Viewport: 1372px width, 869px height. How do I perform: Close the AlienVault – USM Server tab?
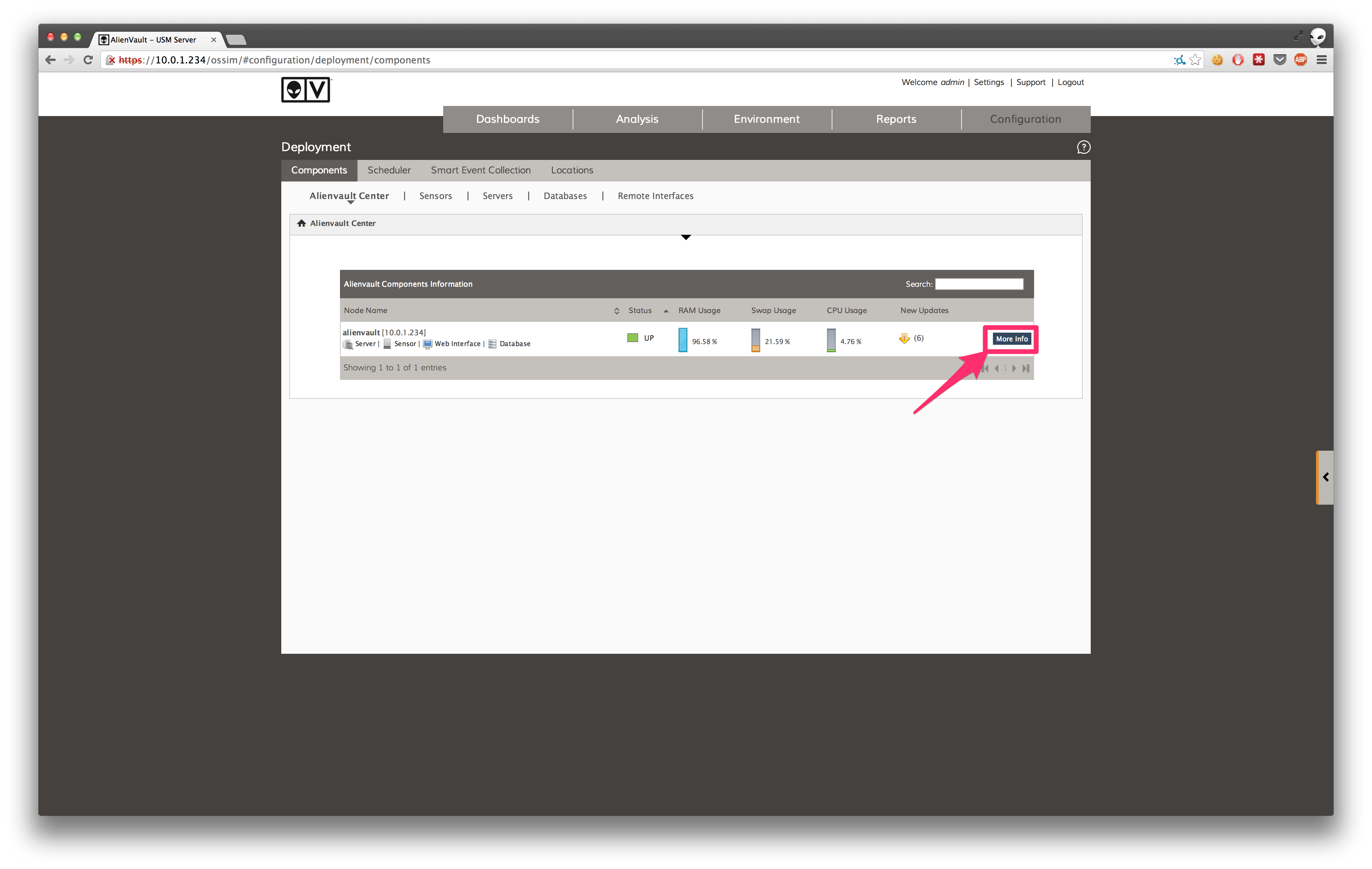click(214, 40)
